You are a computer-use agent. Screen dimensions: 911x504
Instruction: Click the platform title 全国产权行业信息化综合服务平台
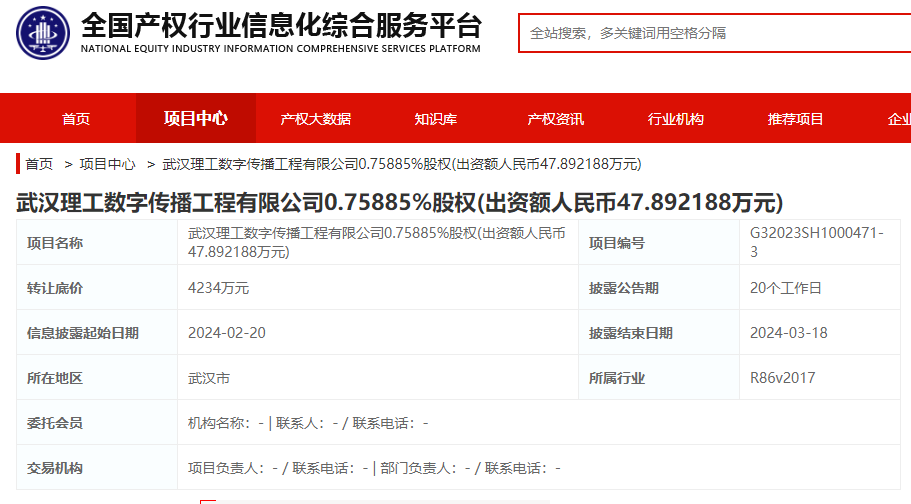pos(282,26)
